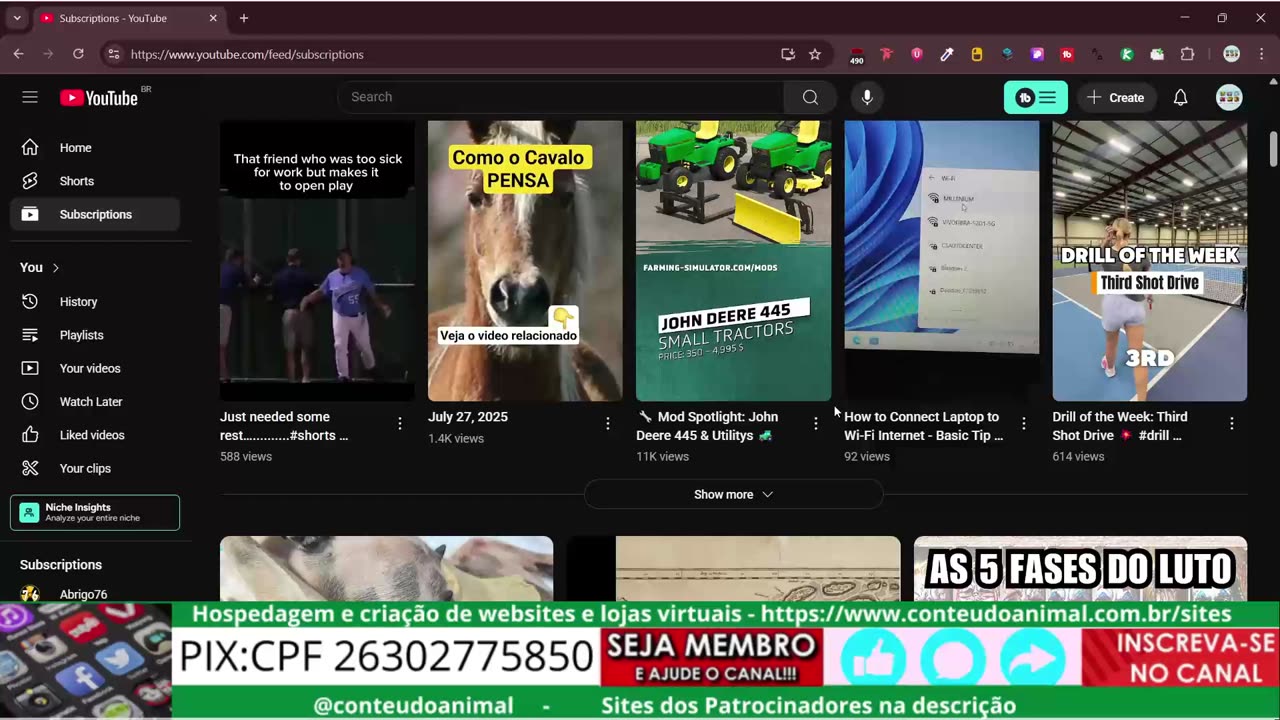
Task: Open Liked videos from the sidebar
Action: click(95, 435)
